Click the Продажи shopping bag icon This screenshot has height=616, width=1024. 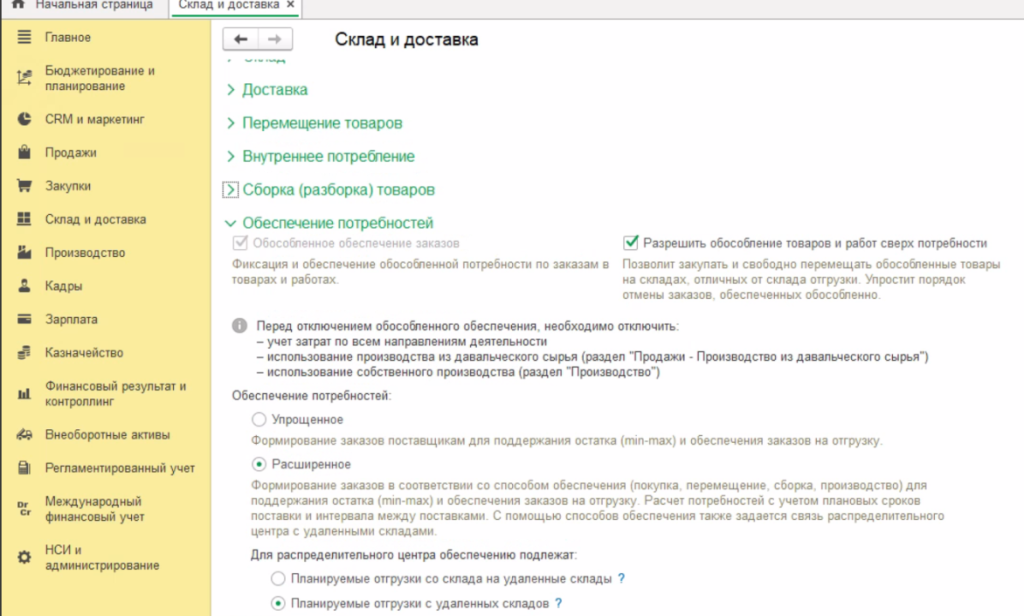(x=25, y=153)
